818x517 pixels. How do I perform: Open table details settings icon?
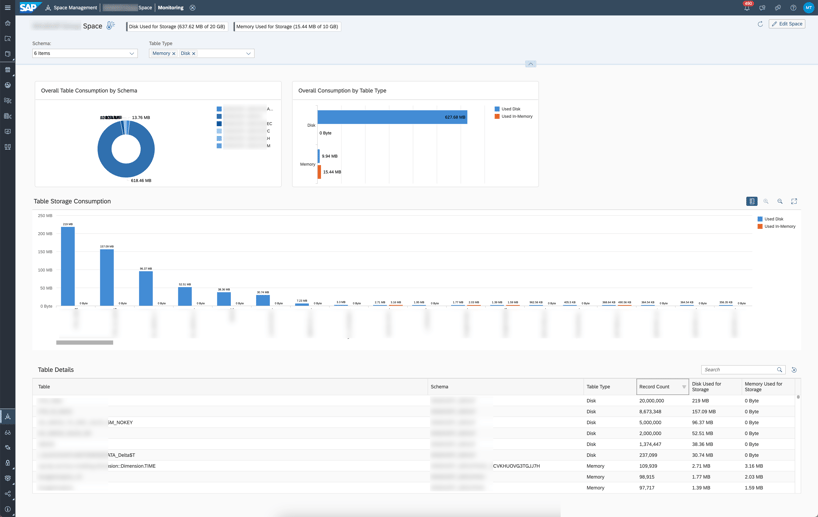pos(794,370)
